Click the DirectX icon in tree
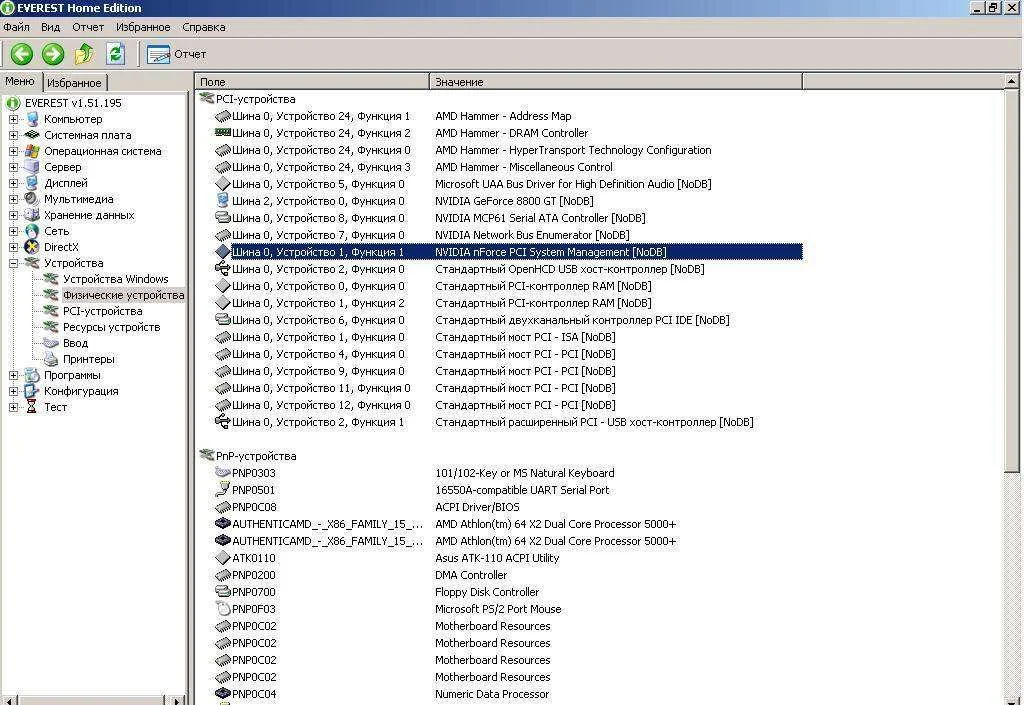This screenshot has width=1024, height=705. (32, 247)
